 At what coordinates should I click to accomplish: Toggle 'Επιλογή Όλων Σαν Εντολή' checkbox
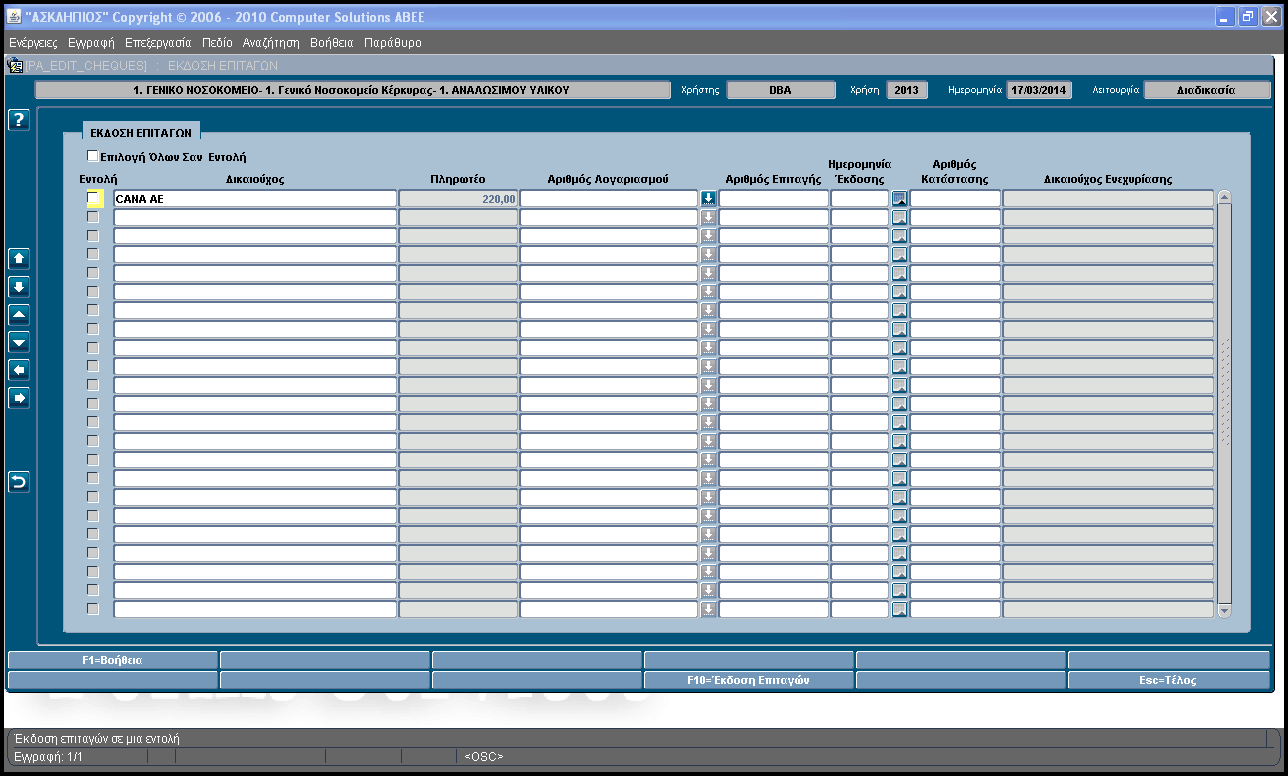pos(92,156)
